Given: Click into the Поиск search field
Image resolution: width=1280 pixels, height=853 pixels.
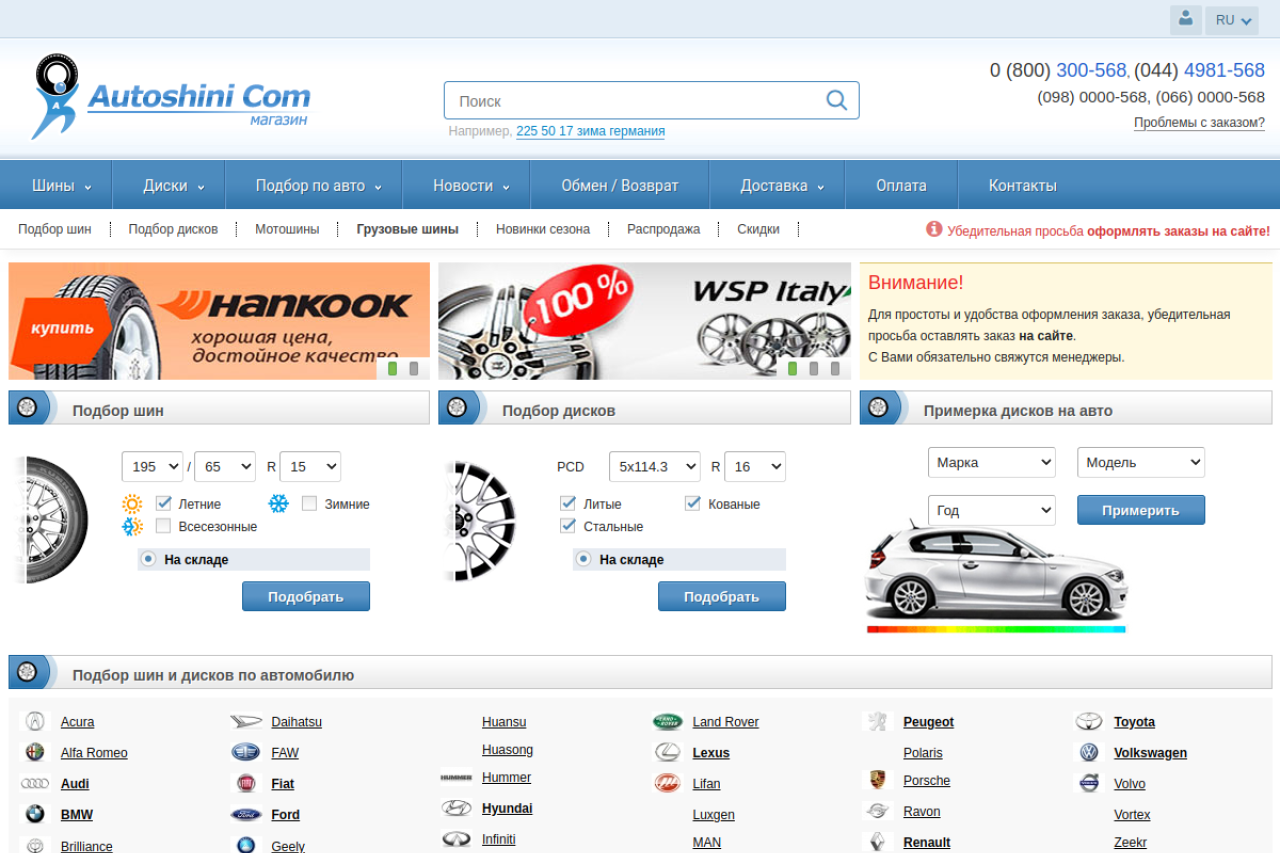Looking at the screenshot, I should pos(635,101).
